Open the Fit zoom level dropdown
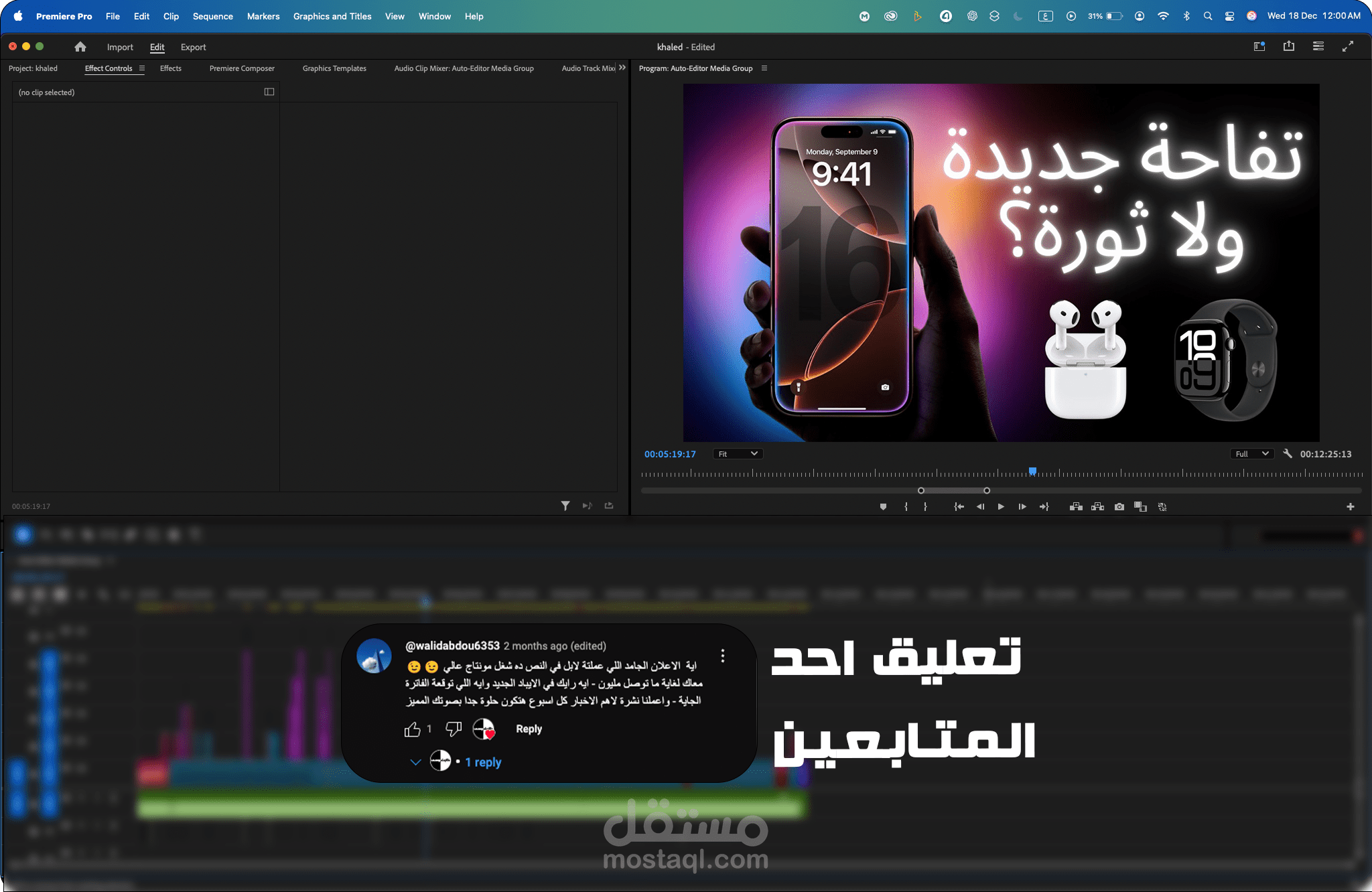The width and height of the screenshot is (1372, 892). pos(738,454)
